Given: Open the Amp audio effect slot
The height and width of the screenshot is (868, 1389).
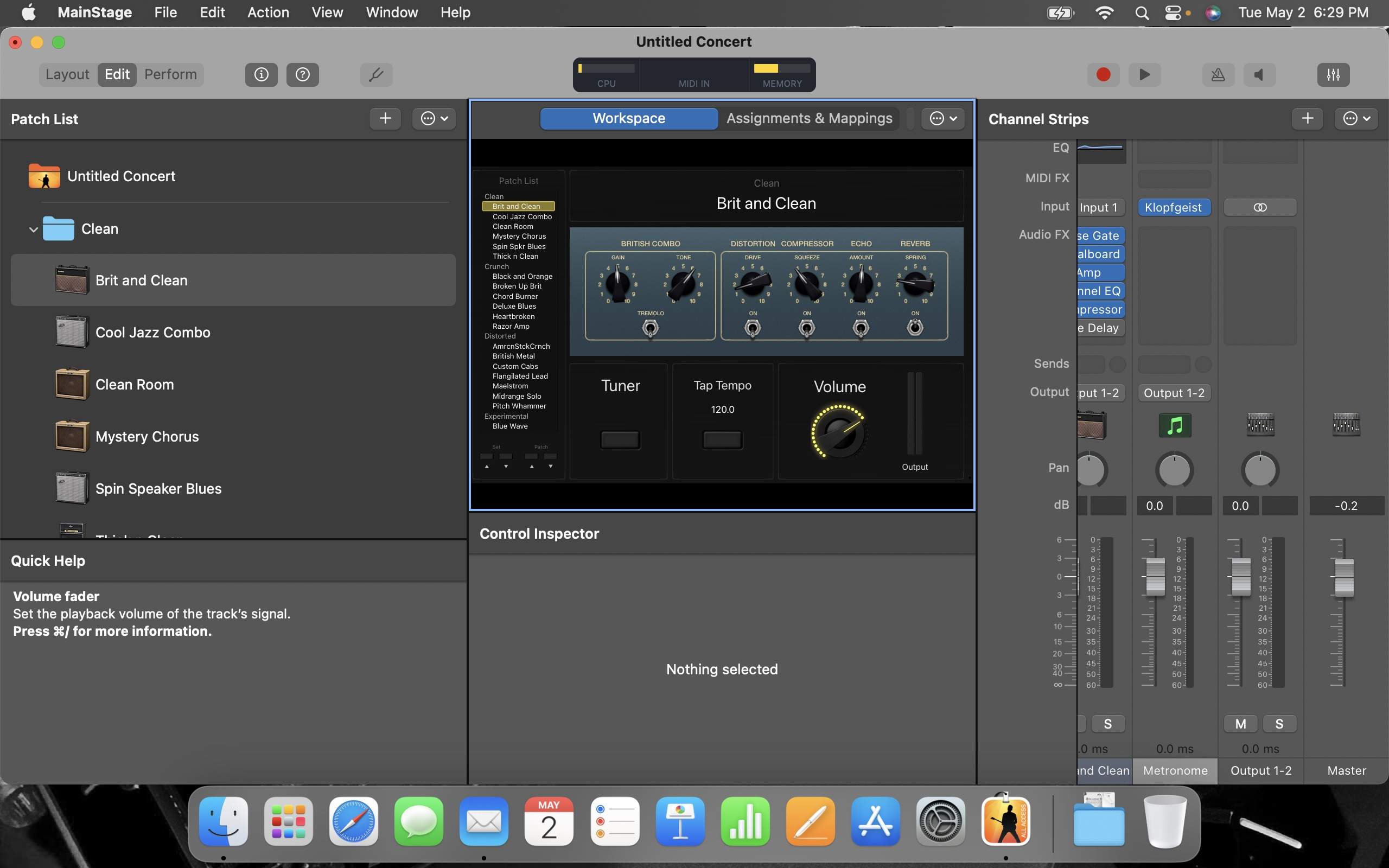Looking at the screenshot, I should (1101, 273).
